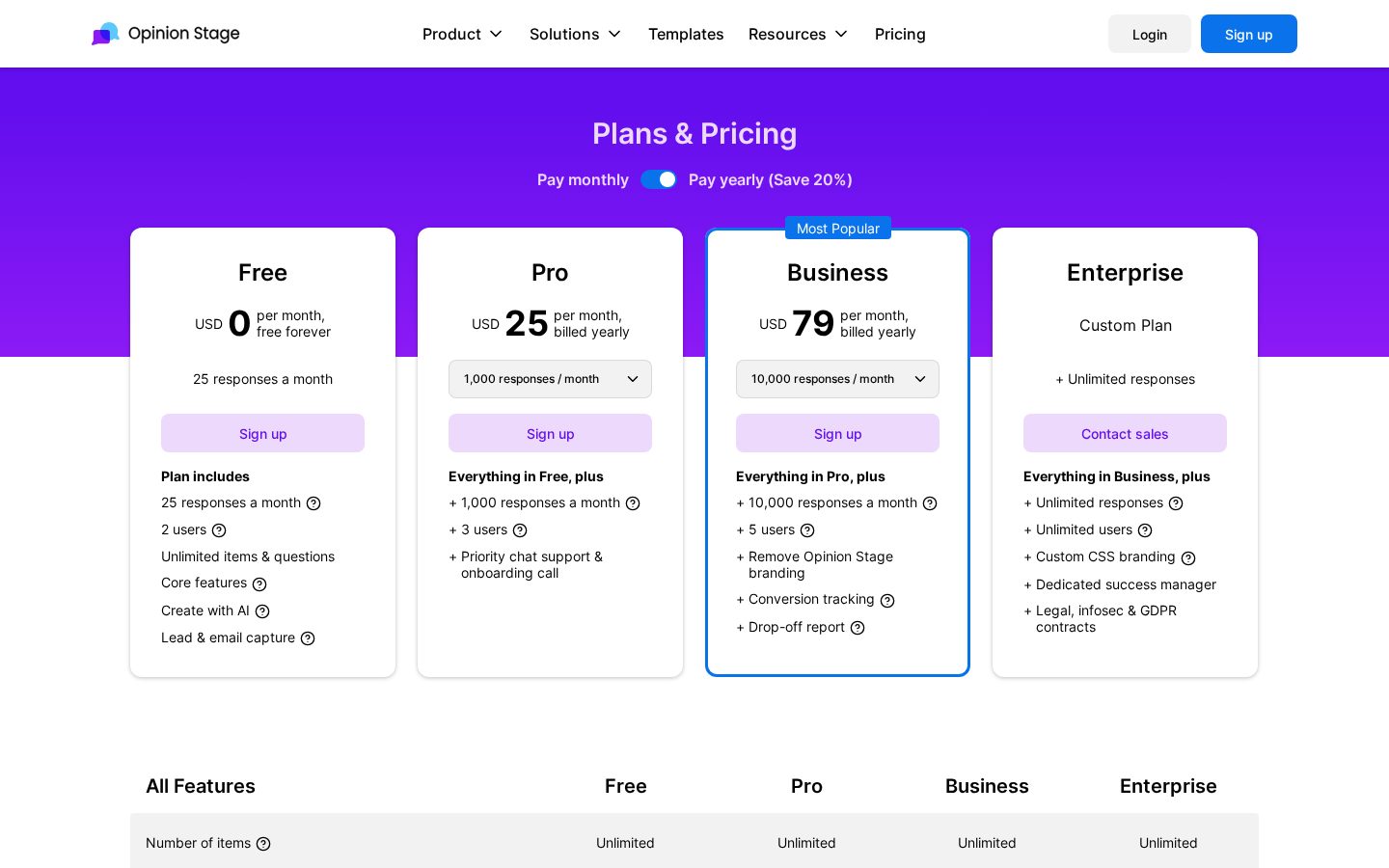
Task: Open help icon next to Number of items
Action: pos(263,844)
